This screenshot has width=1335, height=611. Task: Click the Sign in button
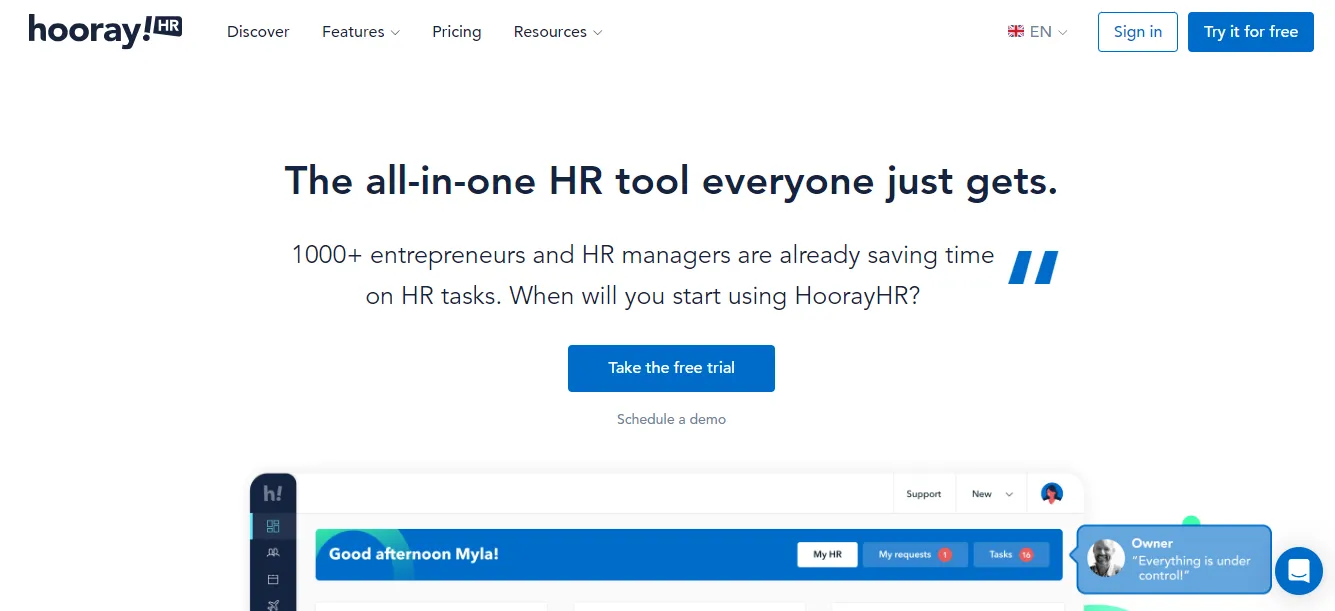pos(1138,32)
